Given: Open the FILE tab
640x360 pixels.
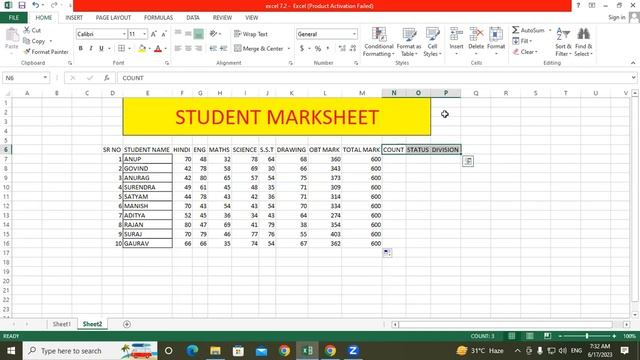Looking at the screenshot, I should (13, 18).
